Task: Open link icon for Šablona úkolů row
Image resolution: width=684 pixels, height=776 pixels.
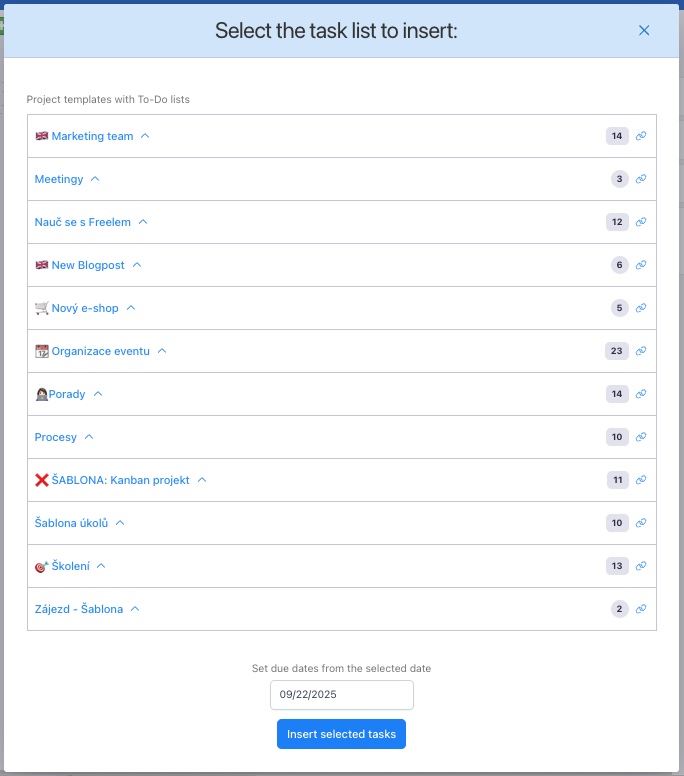Action: pos(641,523)
